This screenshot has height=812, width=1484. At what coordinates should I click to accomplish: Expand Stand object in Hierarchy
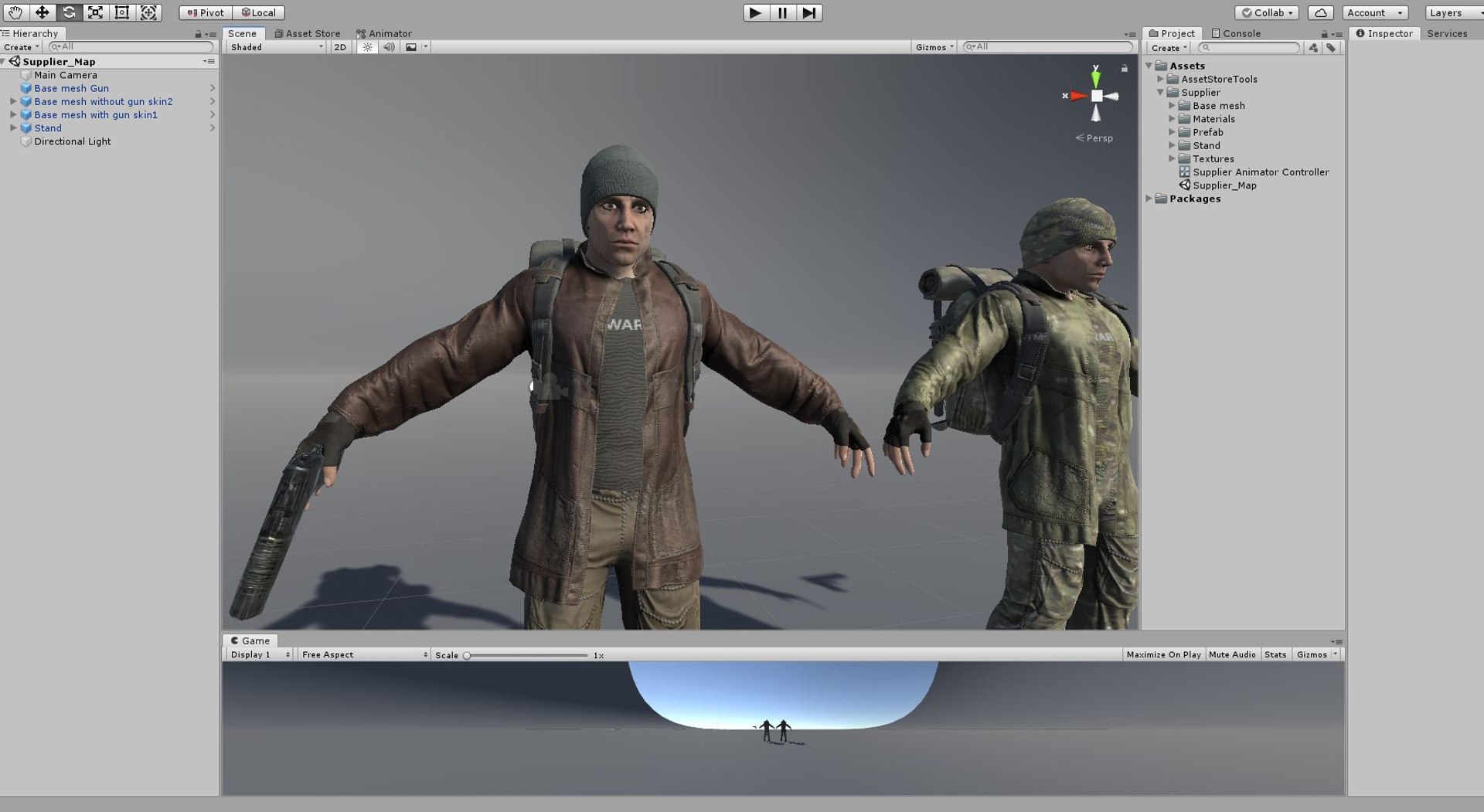click(13, 128)
